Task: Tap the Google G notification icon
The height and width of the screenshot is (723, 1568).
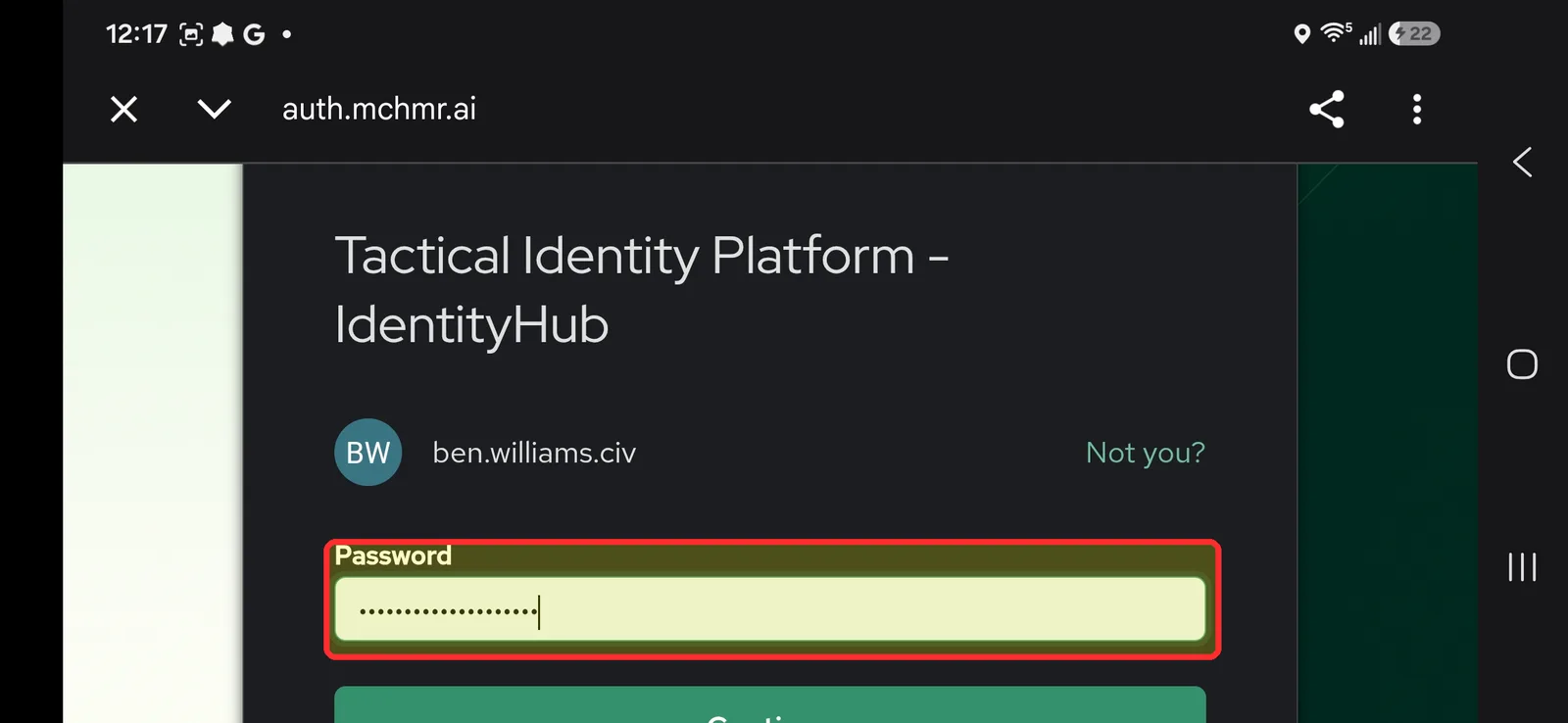Action: (254, 34)
